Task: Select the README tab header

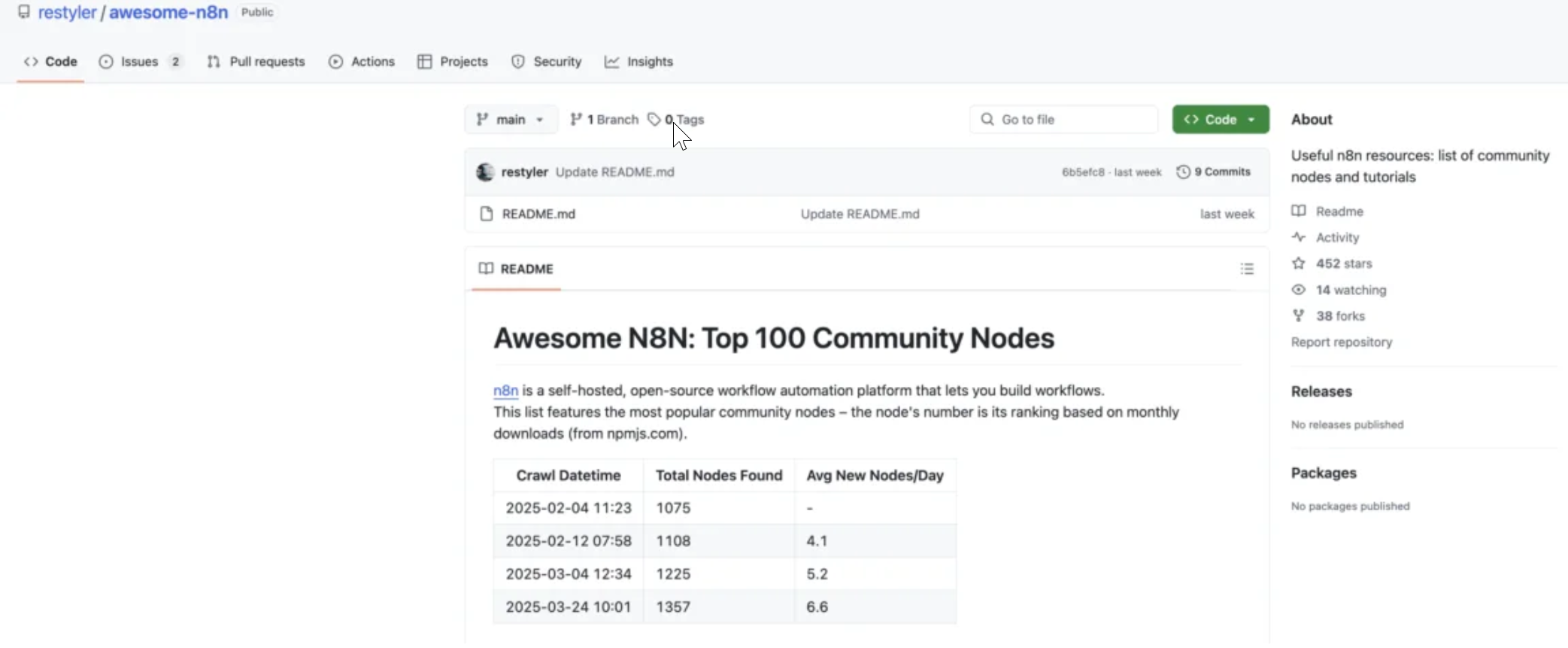Action: click(x=516, y=269)
